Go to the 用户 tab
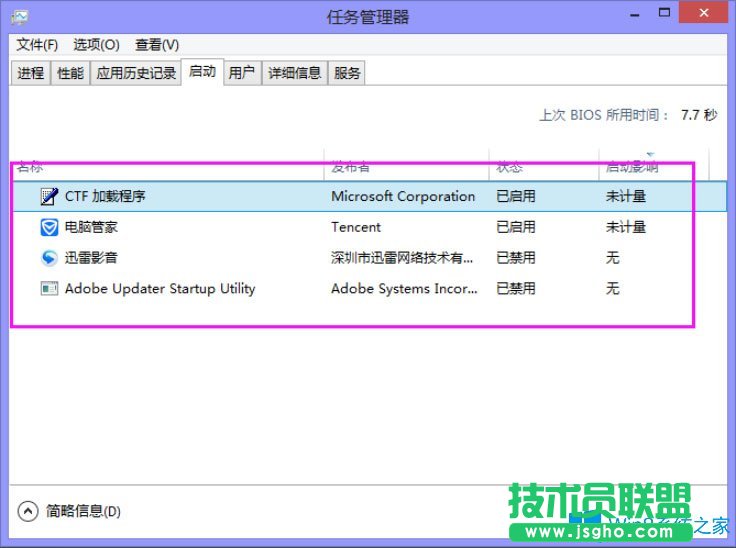 point(241,73)
